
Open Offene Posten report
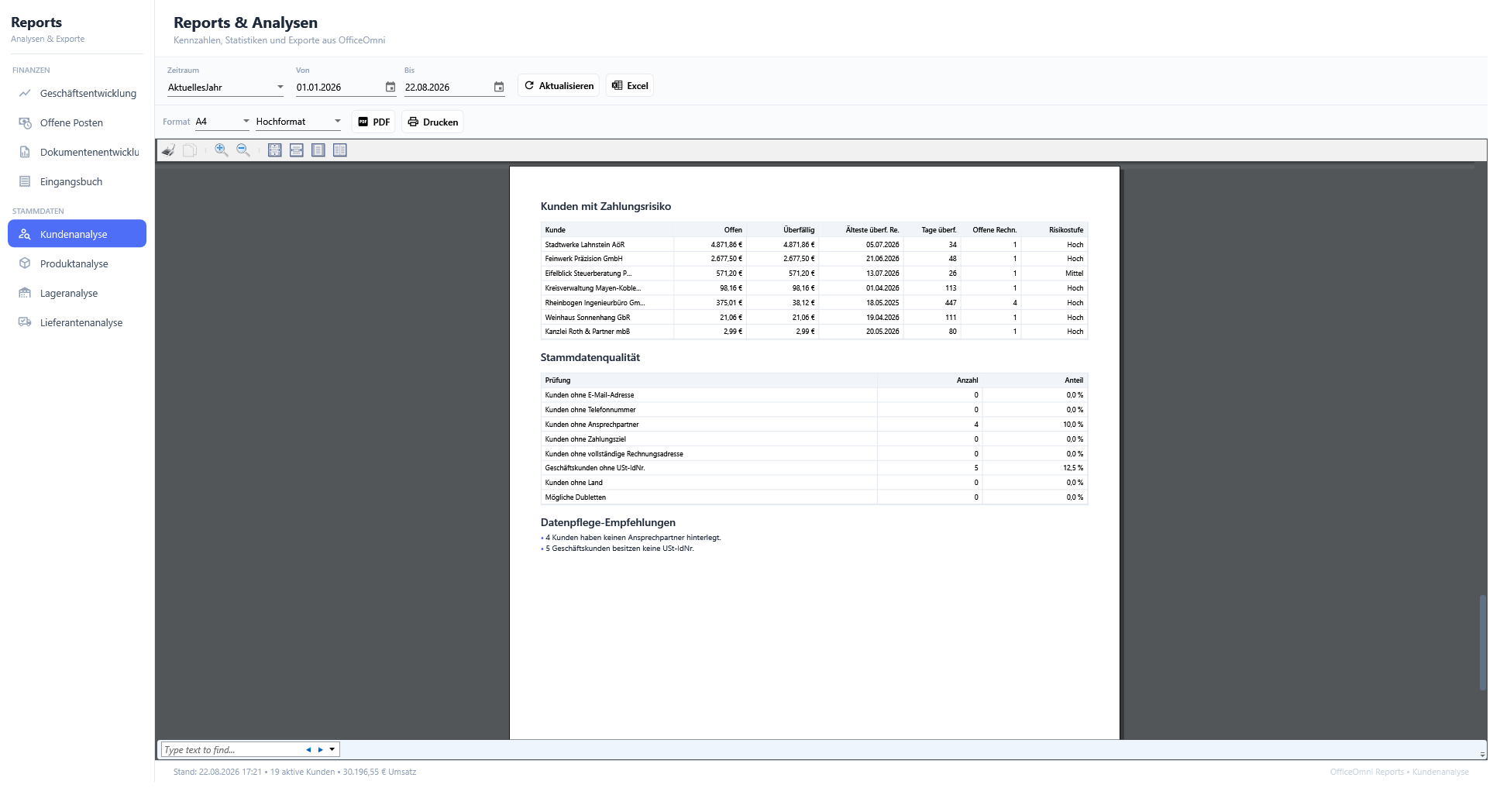point(77,122)
